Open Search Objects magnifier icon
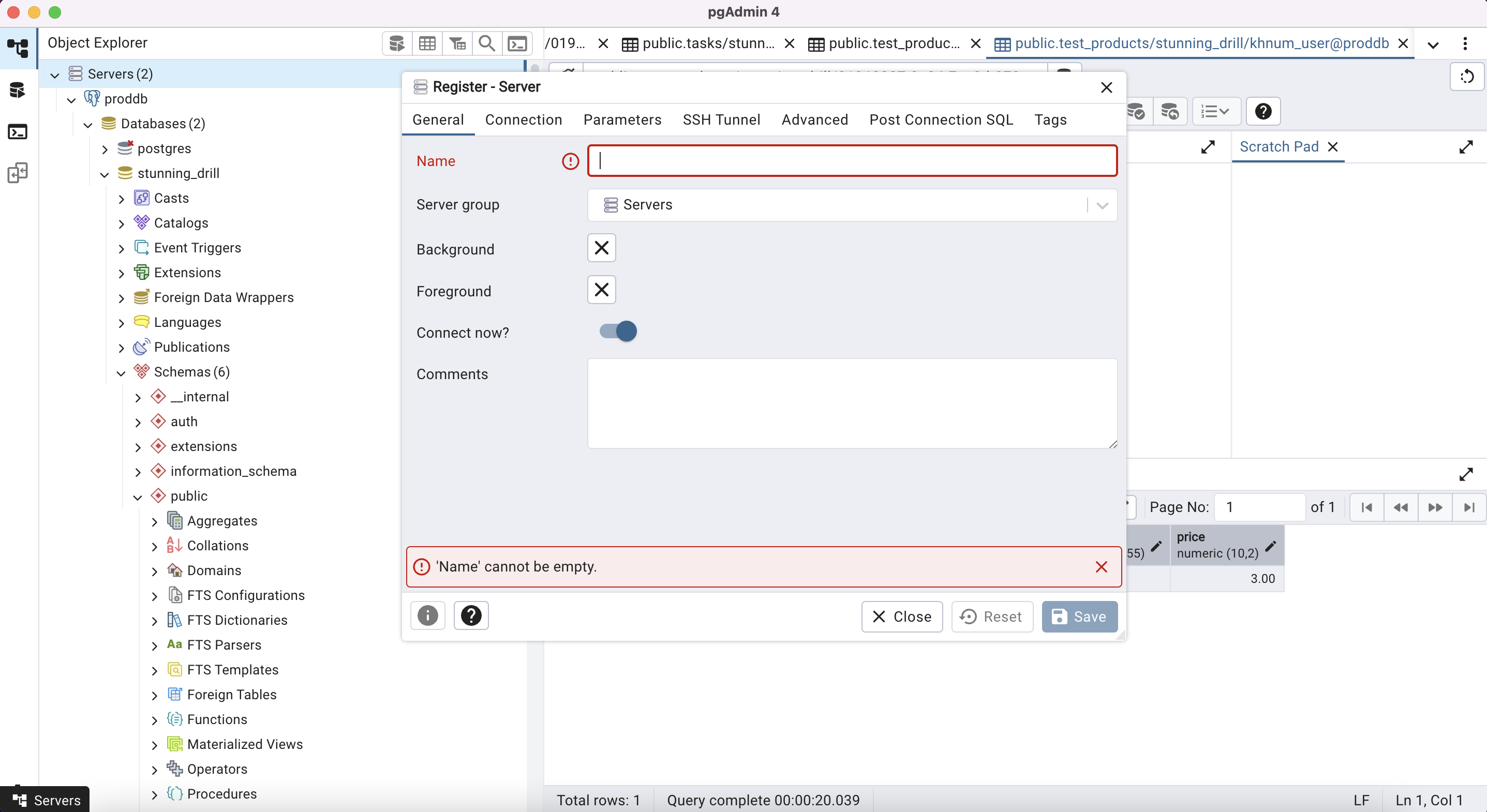 487,43
